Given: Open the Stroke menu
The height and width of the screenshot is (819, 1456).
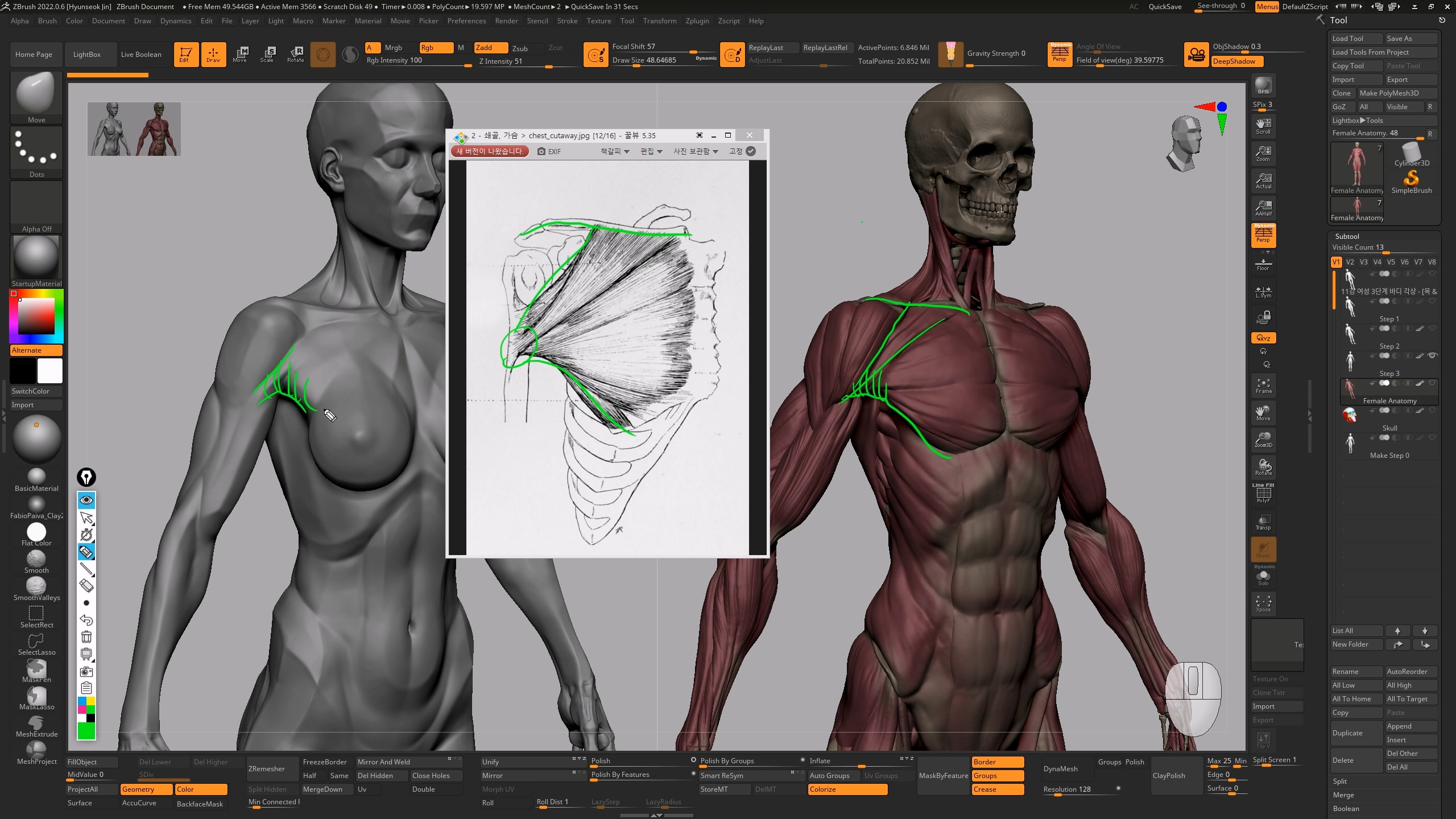Looking at the screenshot, I should (x=566, y=21).
